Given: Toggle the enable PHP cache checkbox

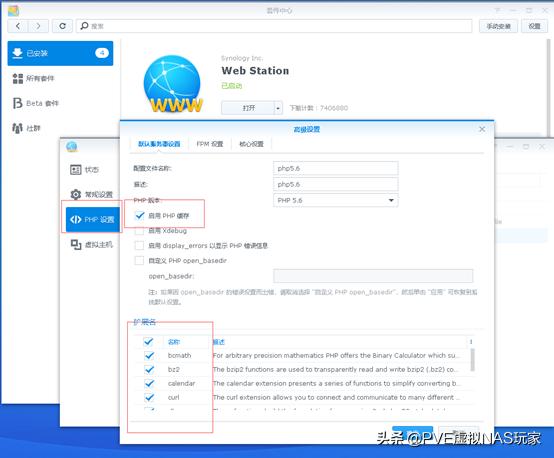Looking at the screenshot, I should coord(140,216).
